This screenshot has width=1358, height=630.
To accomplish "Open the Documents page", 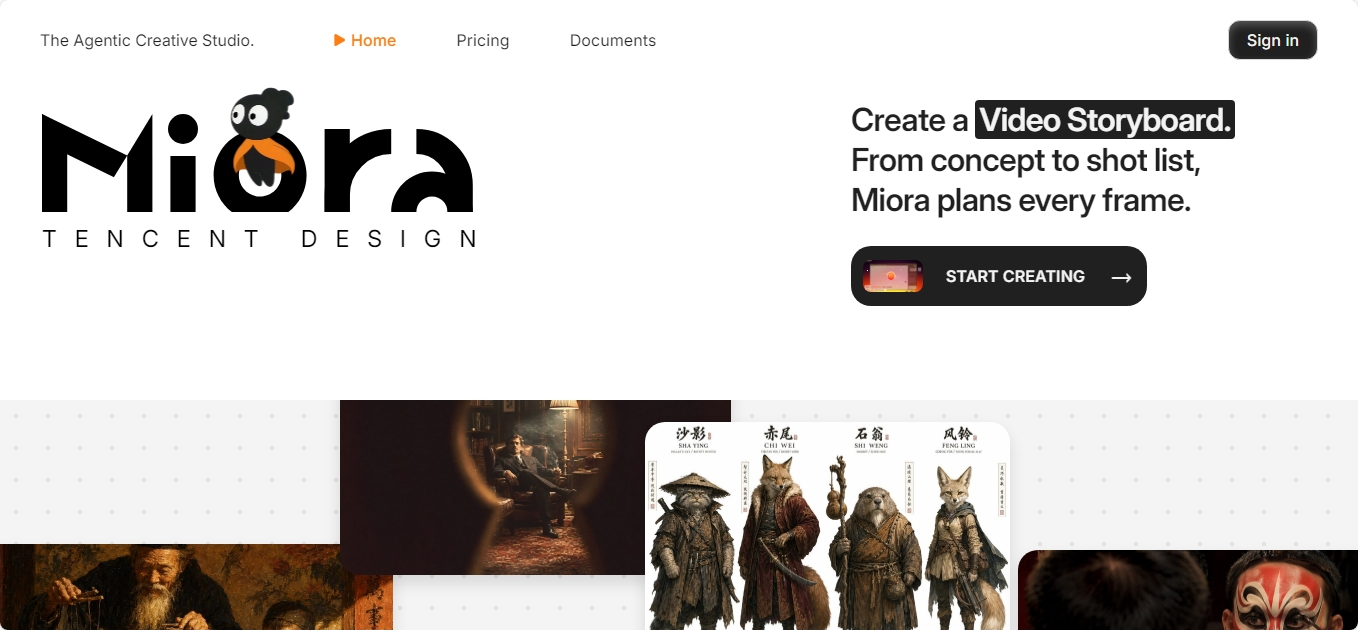I will 613,41.
